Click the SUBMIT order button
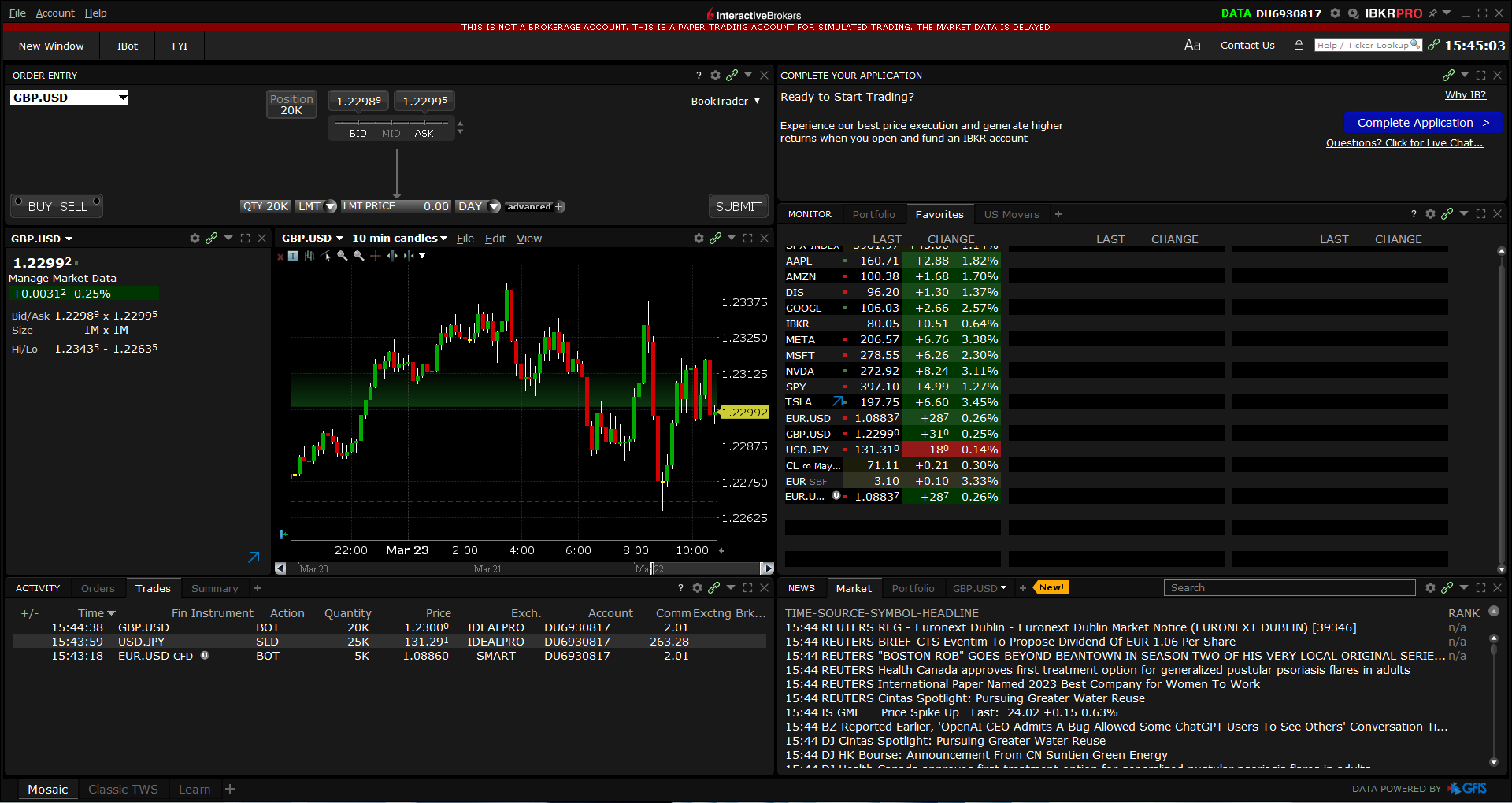Viewport: 1512px width, 803px height. click(738, 206)
